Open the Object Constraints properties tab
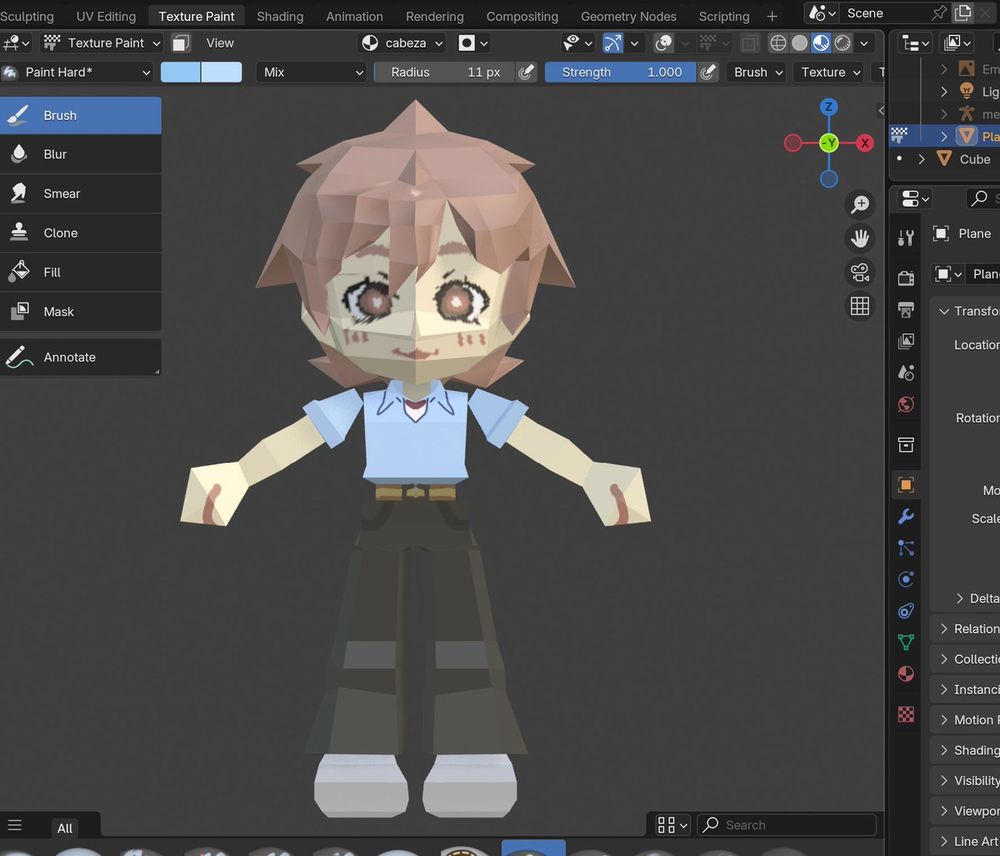 pos(906,611)
